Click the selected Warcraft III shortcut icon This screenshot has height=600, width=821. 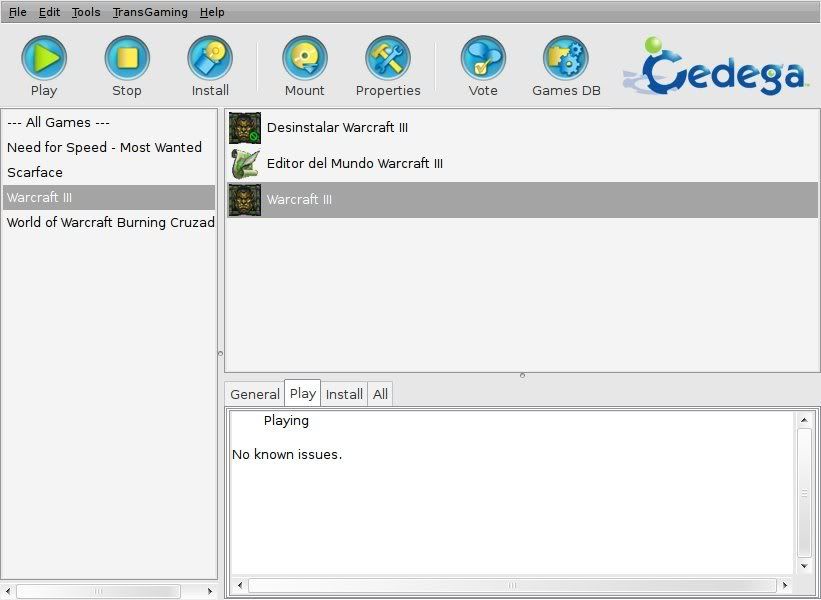click(245, 199)
